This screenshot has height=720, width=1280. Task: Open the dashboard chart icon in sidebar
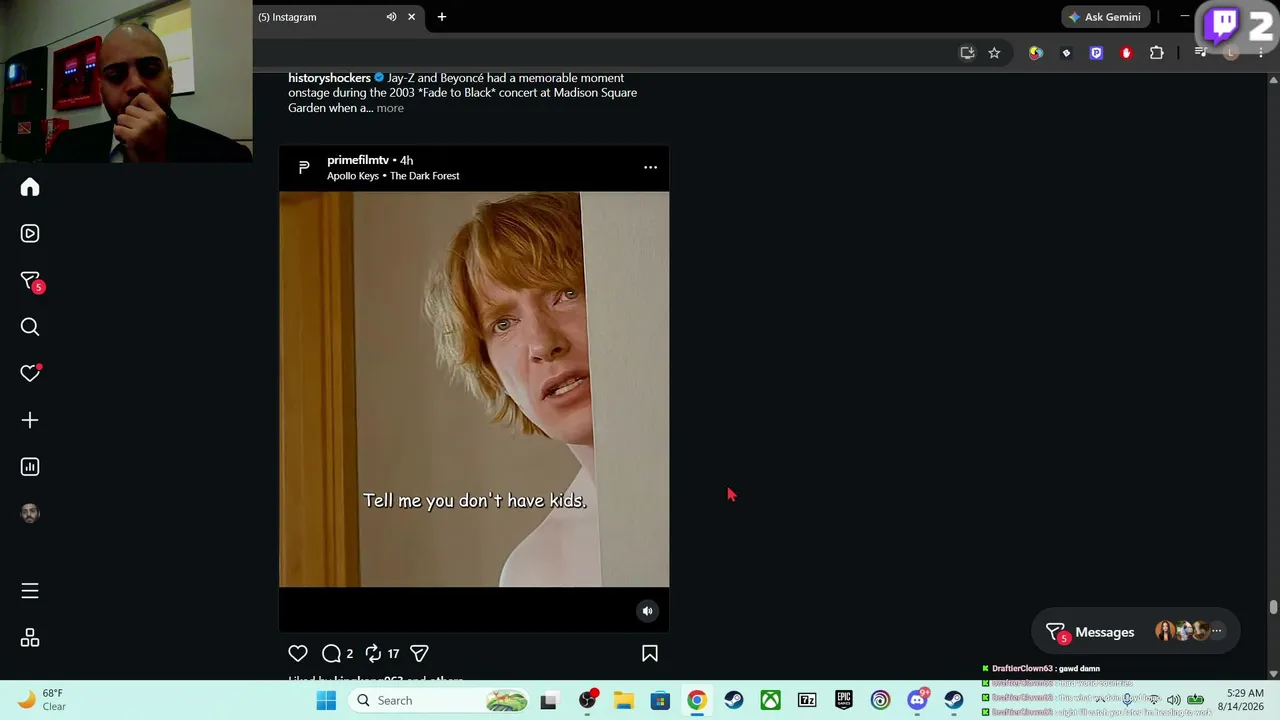[x=30, y=466]
